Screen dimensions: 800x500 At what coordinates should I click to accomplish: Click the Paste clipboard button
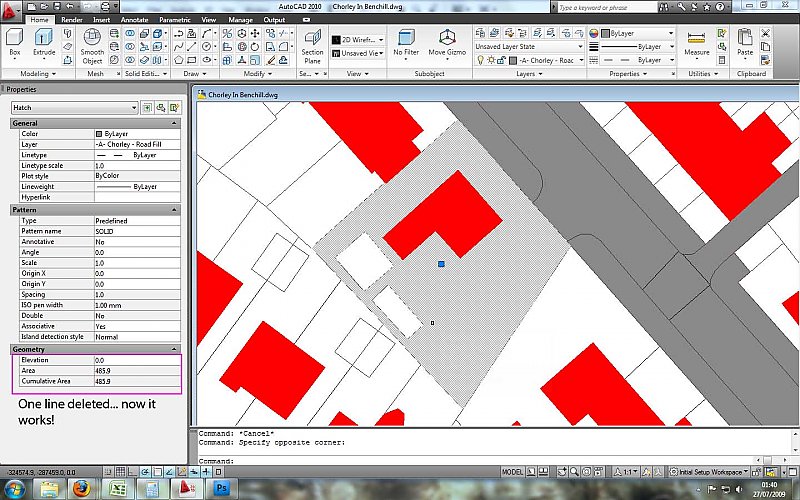(745, 40)
